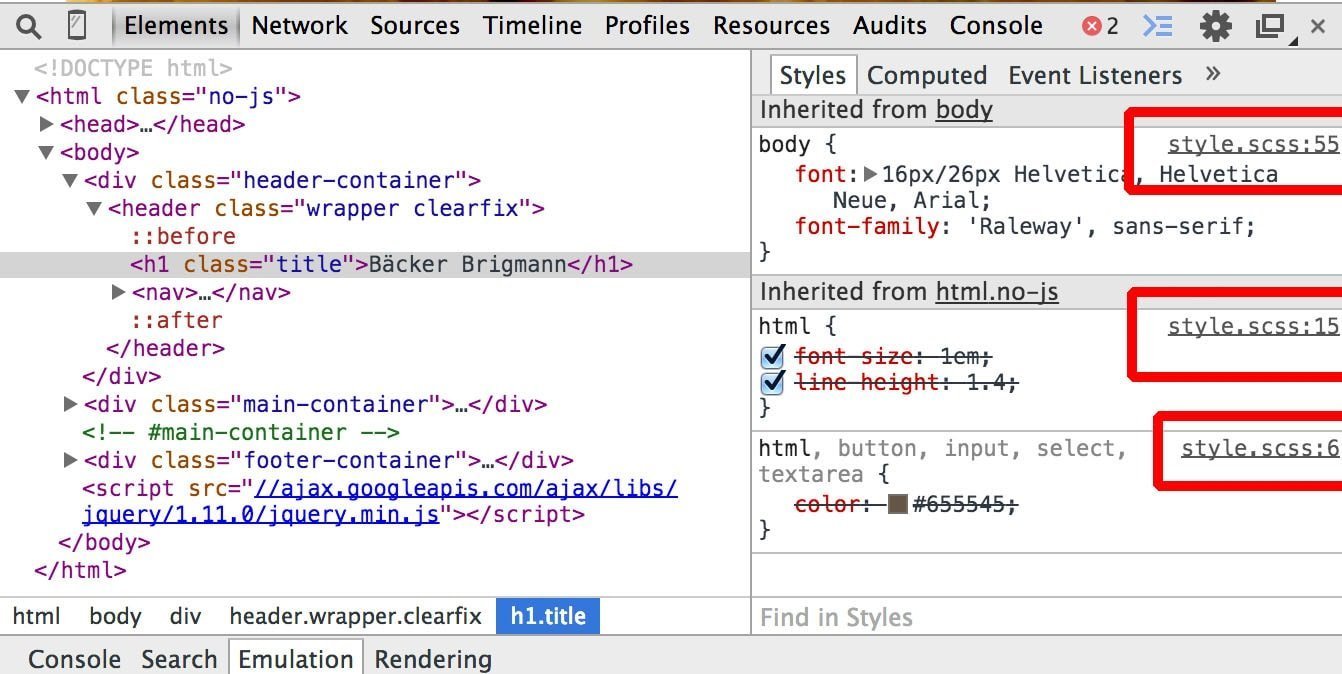Expand the footer-container div

coord(70,461)
